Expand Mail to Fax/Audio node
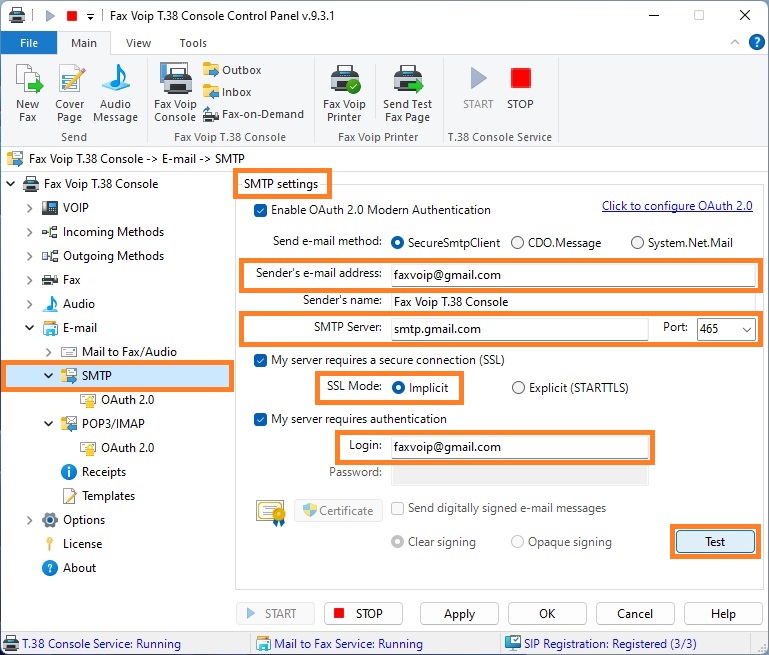 click(x=49, y=352)
